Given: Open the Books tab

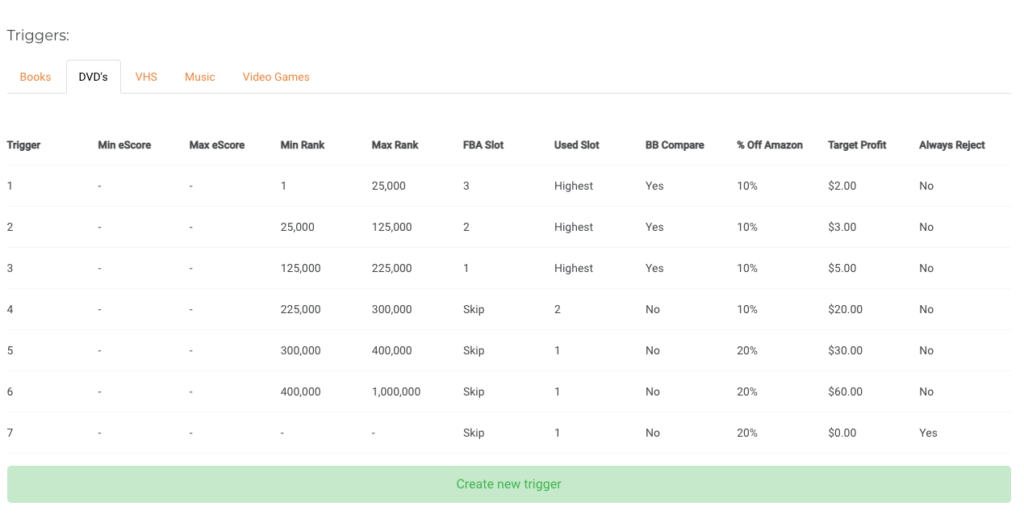Looking at the screenshot, I should tap(35, 77).
